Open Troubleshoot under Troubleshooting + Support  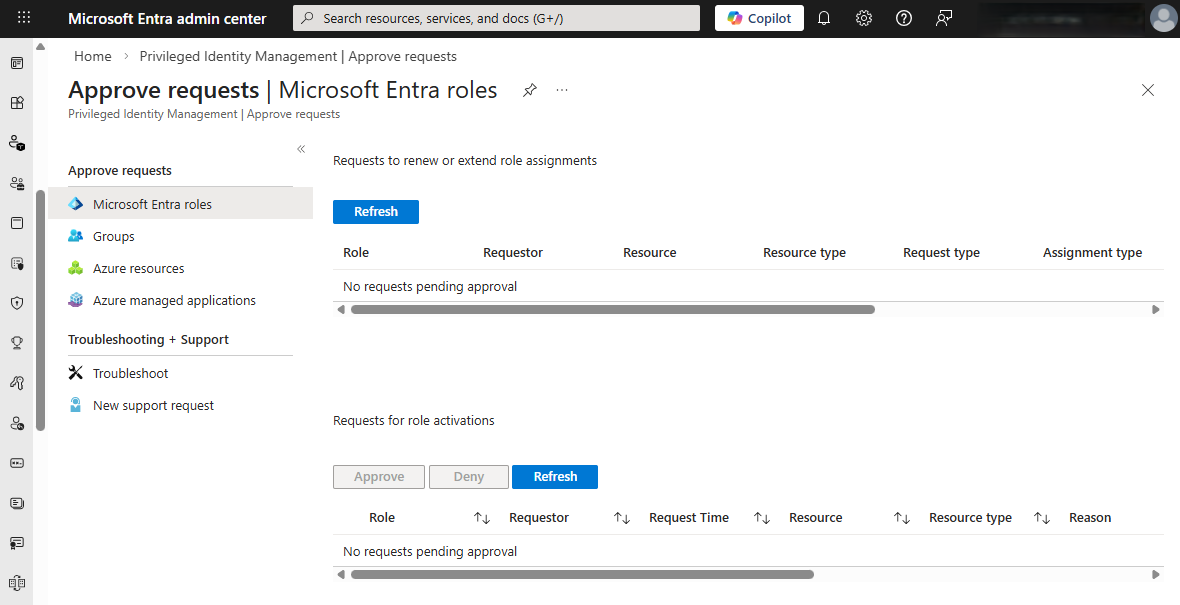point(181,372)
